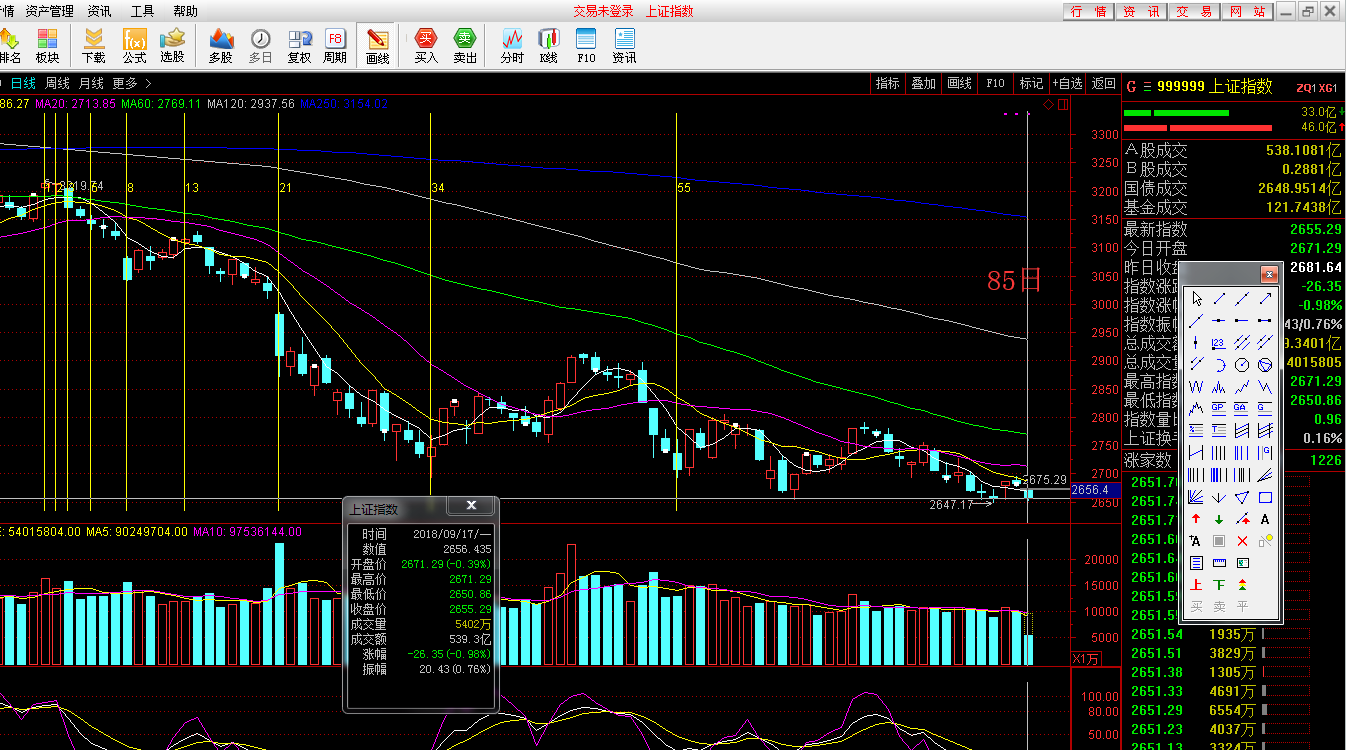The height and width of the screenshot is (750, 1346).
Task: Select the 123 price label tool
Action: (1219, 343)
